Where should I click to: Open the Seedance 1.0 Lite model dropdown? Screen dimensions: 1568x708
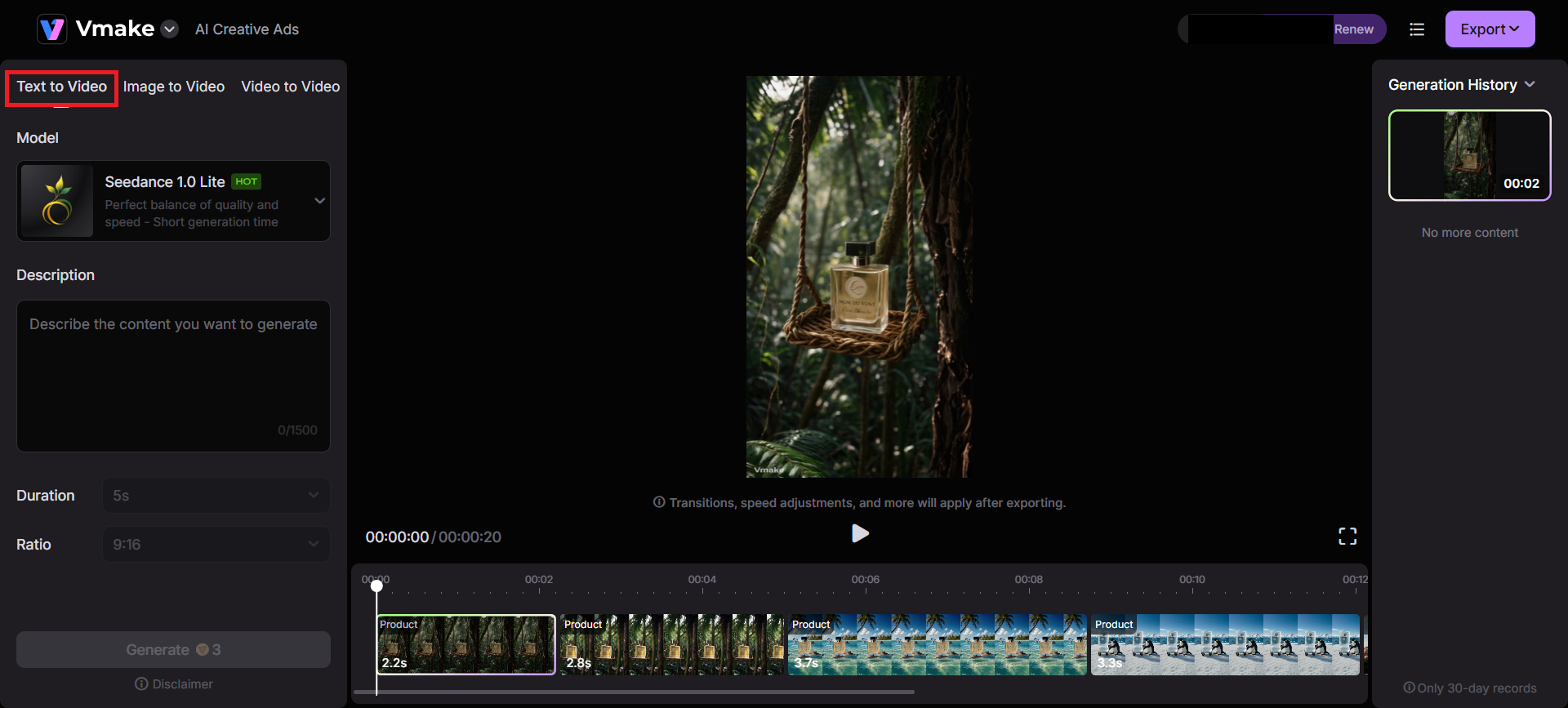[319, 201]
